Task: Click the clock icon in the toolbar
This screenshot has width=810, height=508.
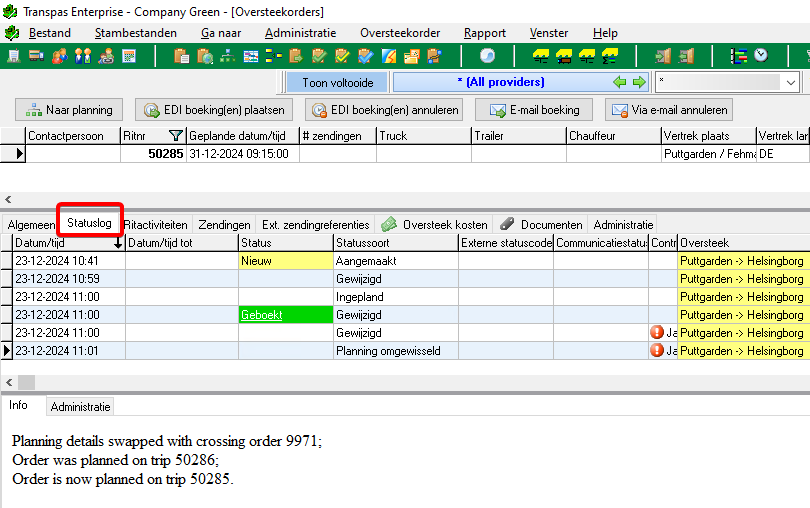Action: tap(762, 56)
